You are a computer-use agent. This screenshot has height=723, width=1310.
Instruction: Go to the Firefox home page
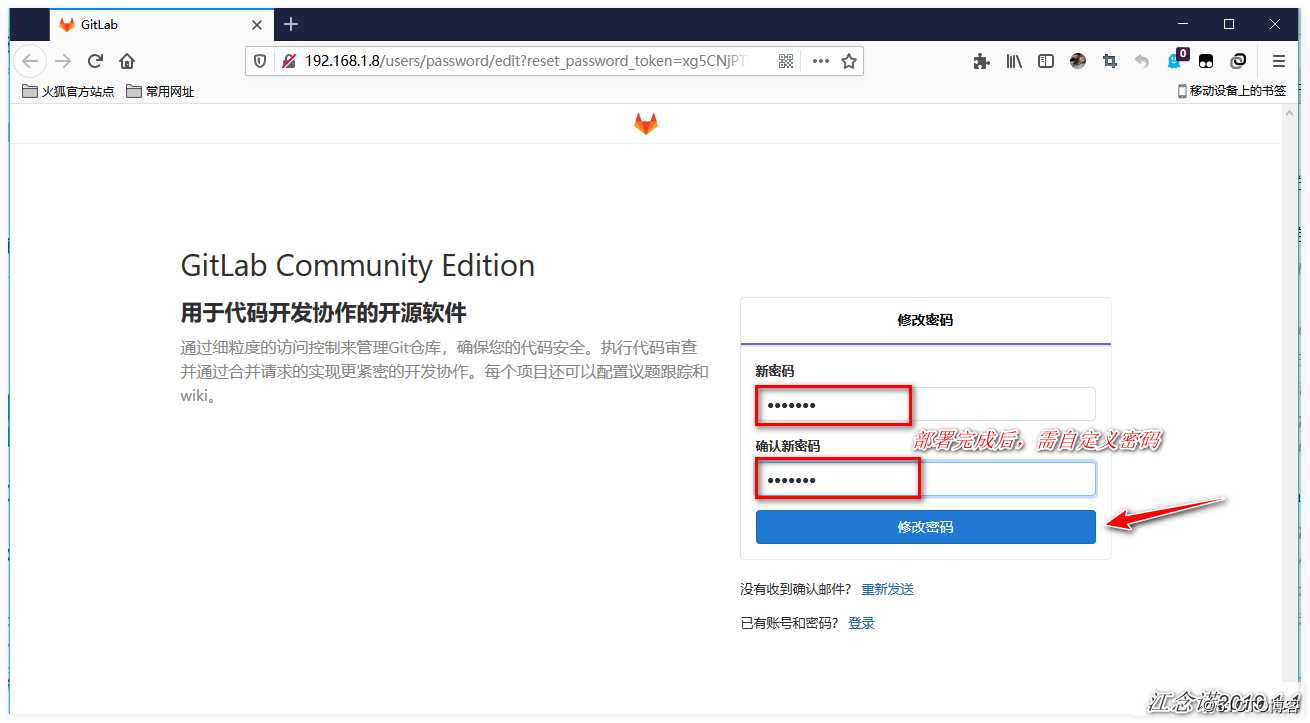[x=126, y=61]
